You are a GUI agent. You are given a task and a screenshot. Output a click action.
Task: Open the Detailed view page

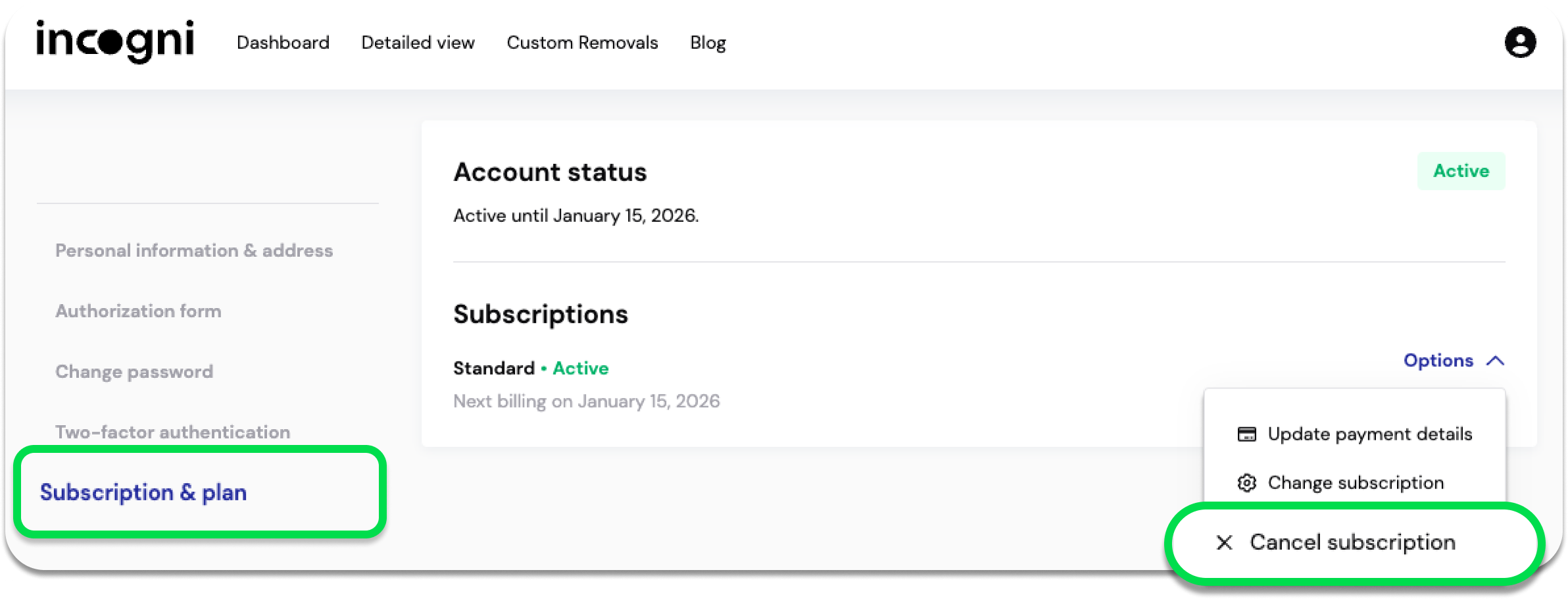click(x=418, y=43)
